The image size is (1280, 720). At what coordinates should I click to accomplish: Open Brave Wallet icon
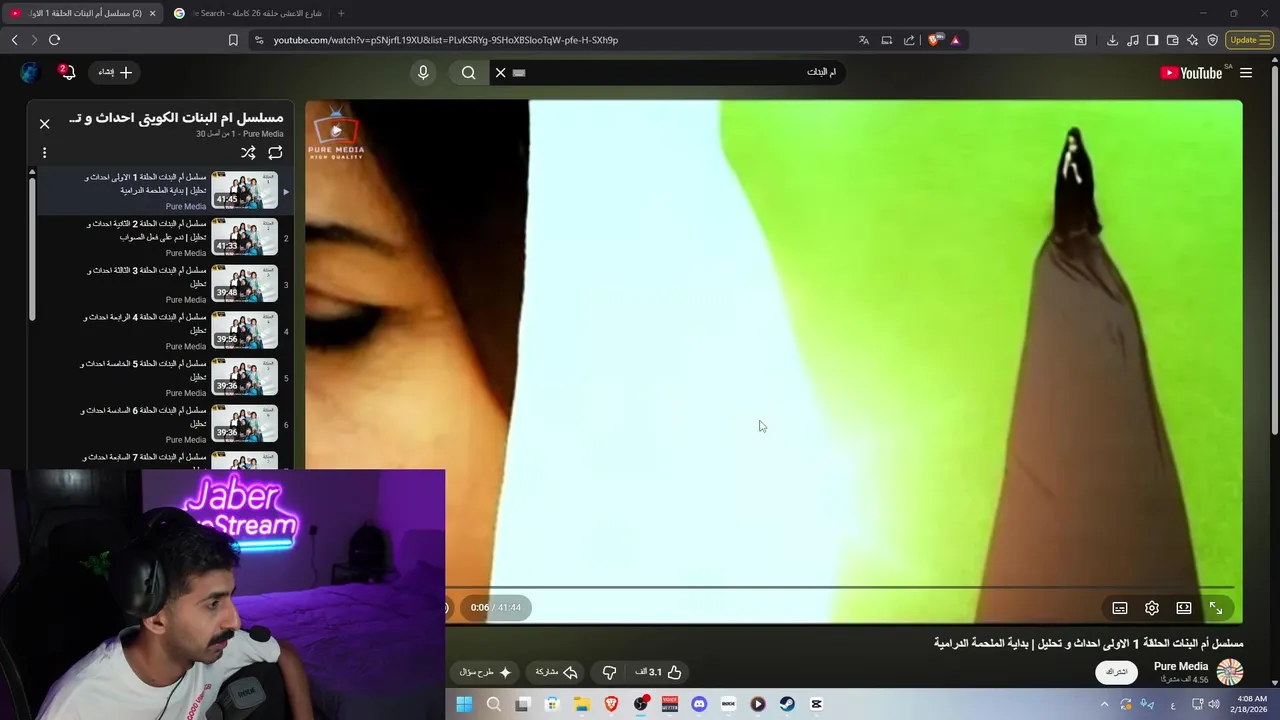point(1172,40)
